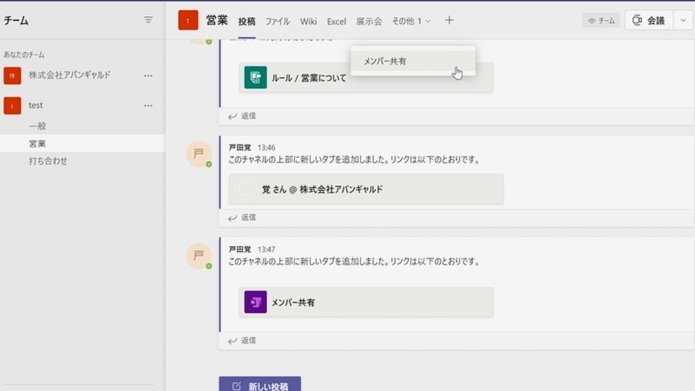Click the 13:47 timestamp
Screen dimensions: 695x391
[x=266, y=249]
